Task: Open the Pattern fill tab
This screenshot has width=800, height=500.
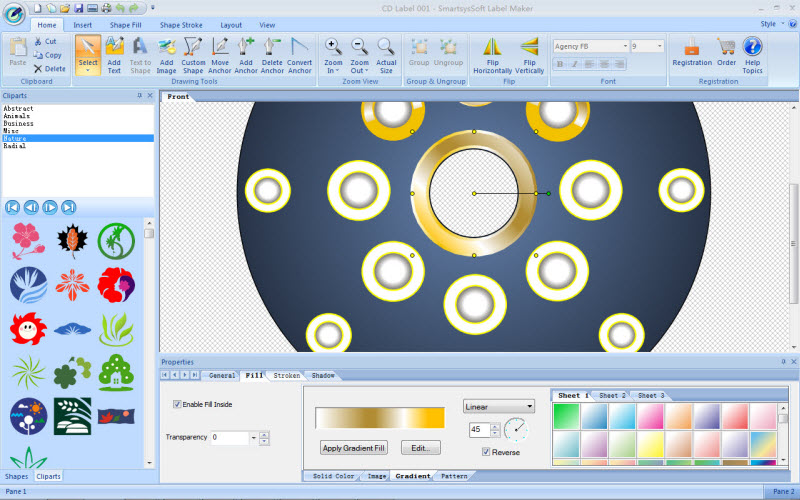Action: (454, 476)
